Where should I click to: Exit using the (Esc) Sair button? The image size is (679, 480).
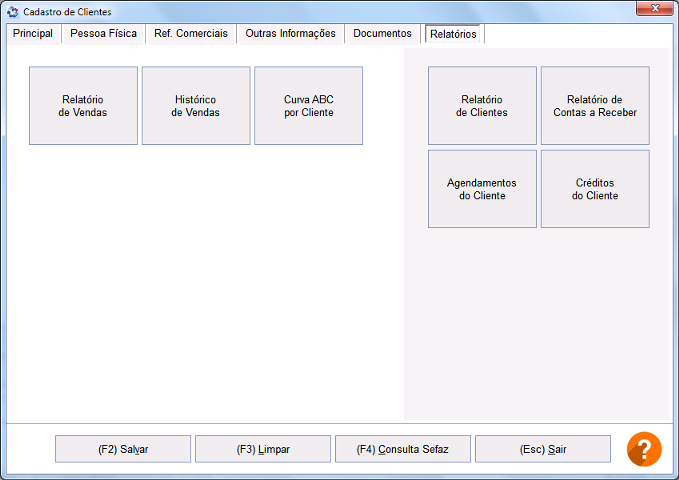tap(542, 449)
